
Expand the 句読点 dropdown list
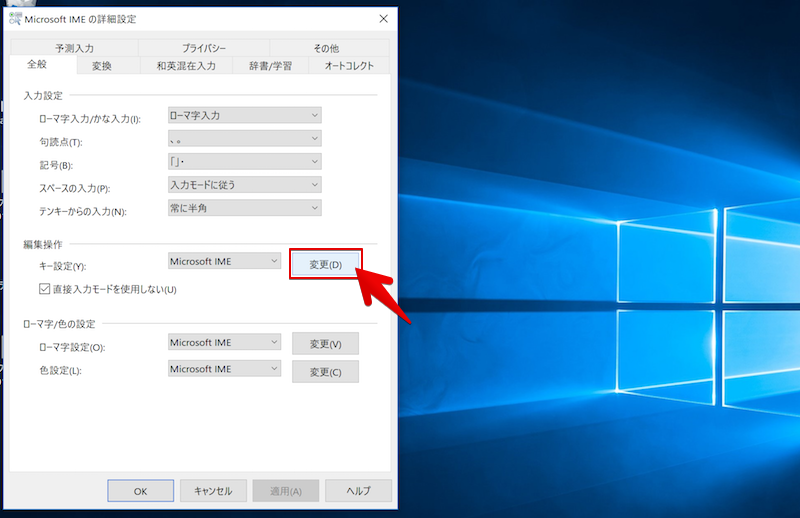coord(245,139)
